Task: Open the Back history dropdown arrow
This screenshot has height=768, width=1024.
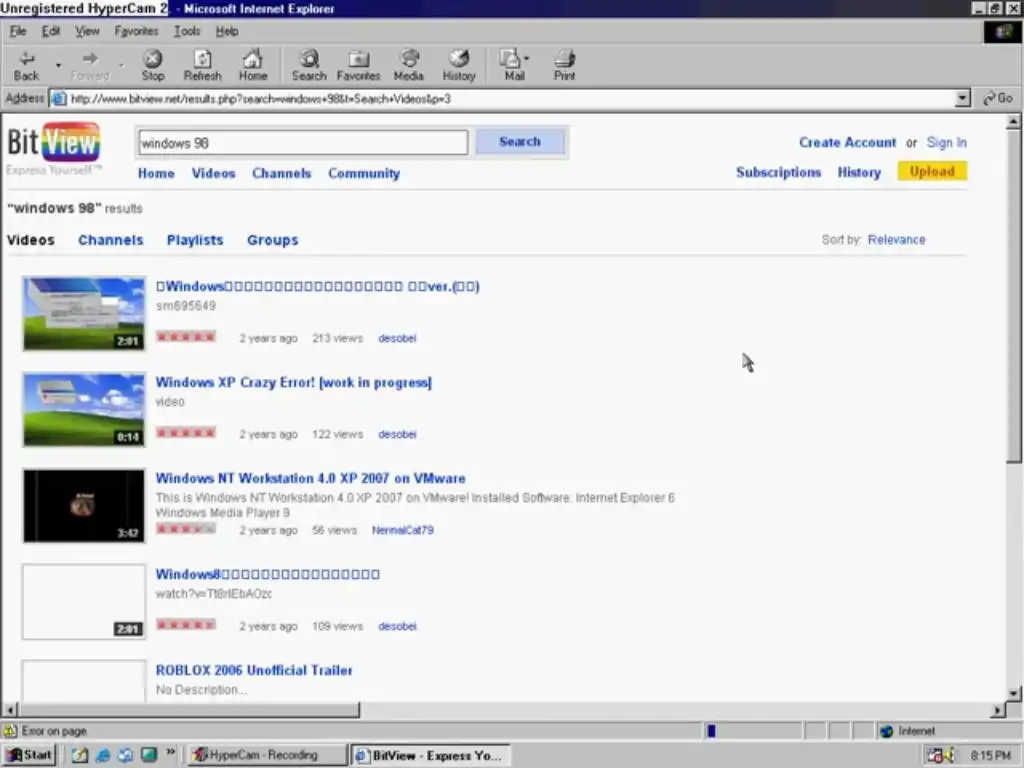Action: tap(58, 65)
